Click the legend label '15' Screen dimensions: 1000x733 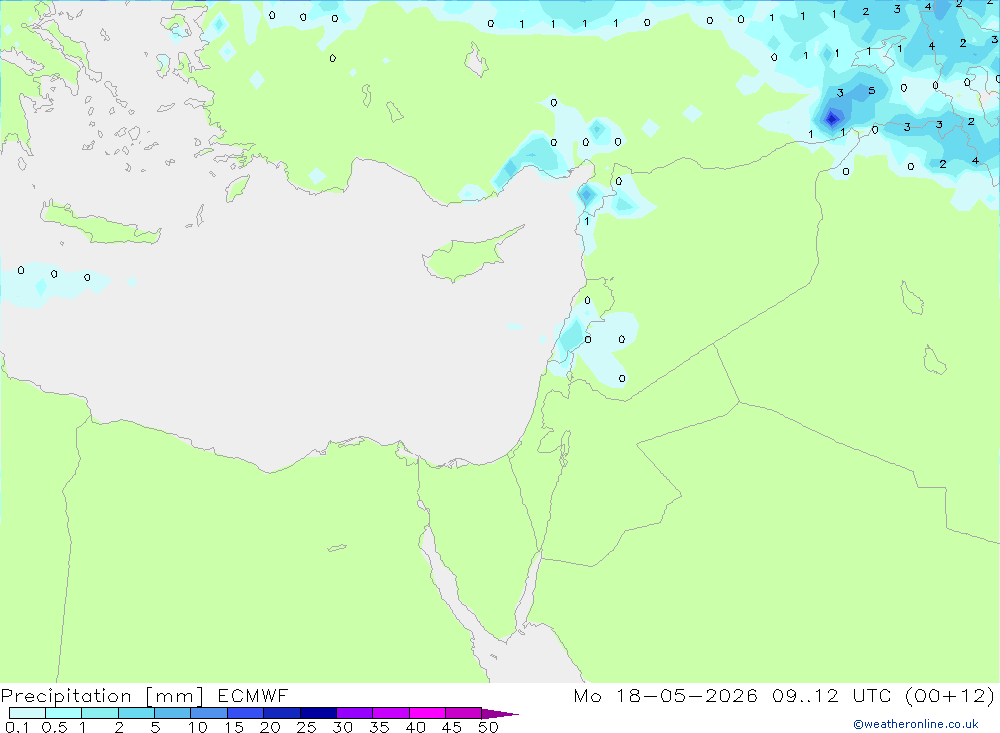[x=234, y=727]
